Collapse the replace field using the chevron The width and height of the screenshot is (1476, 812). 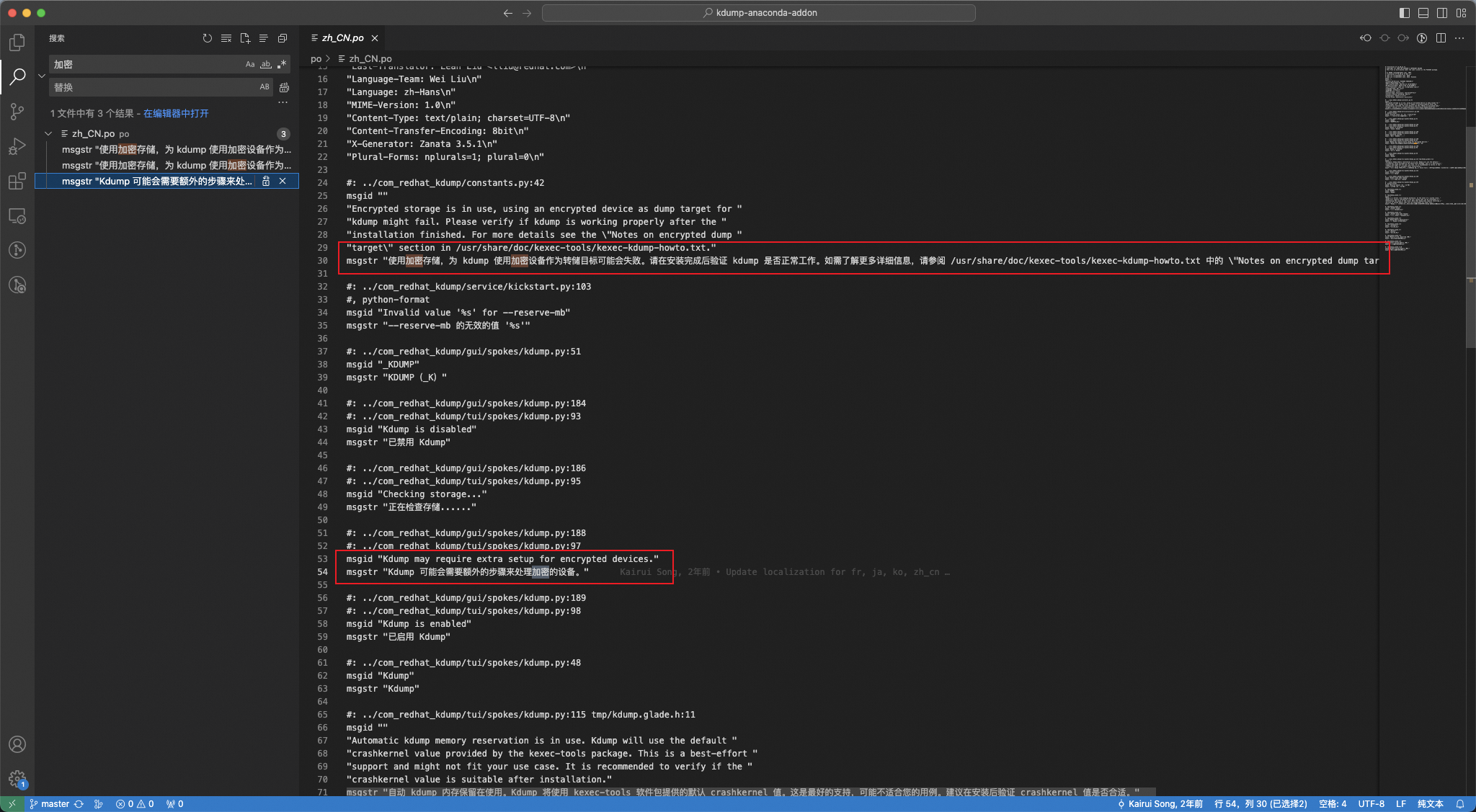pyautogui.click(x=42, y=76)
